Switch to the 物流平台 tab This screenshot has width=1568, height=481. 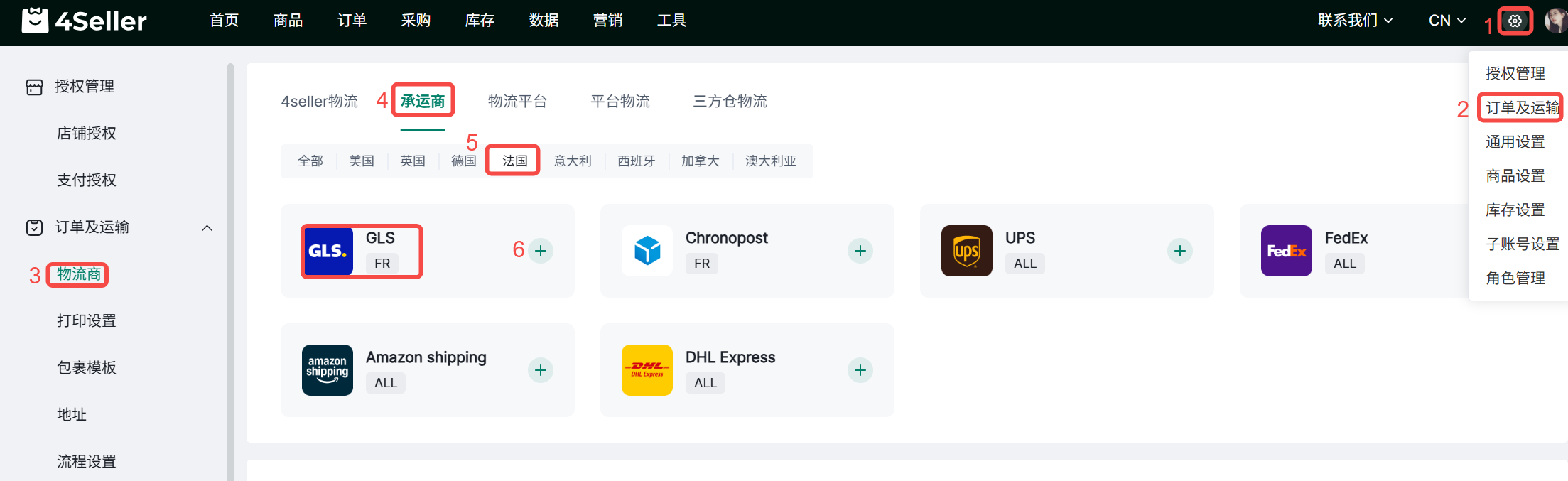point(517,102)
